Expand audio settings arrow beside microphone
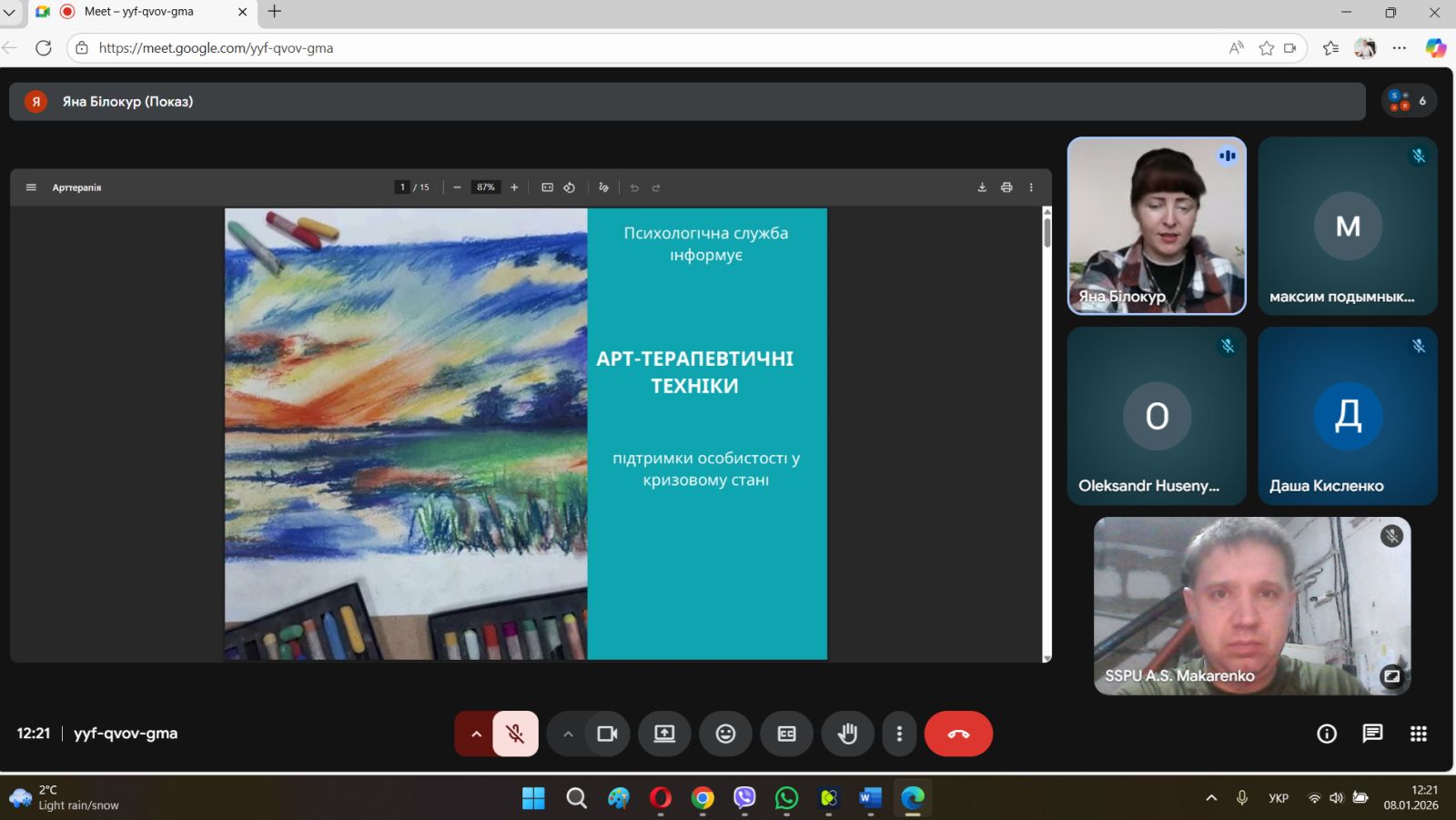This screenshot has width=1456, height=820. (x=476, y=734)
